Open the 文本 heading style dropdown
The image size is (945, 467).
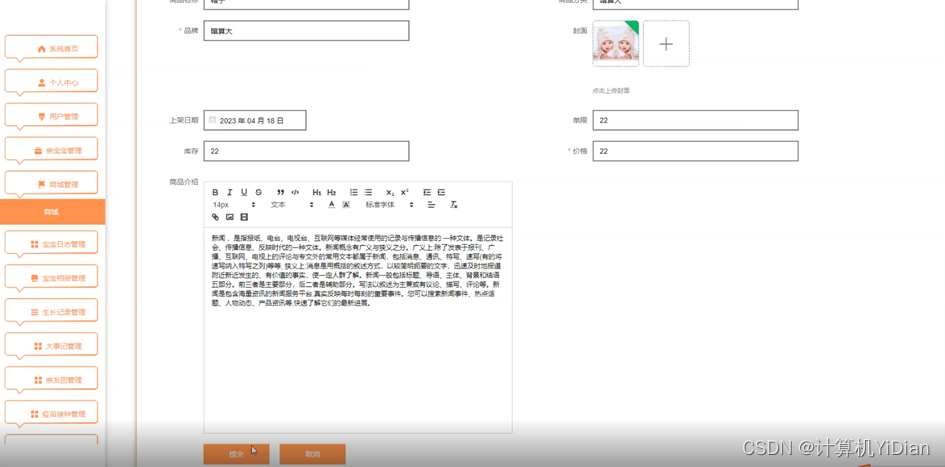pos(292,205)
